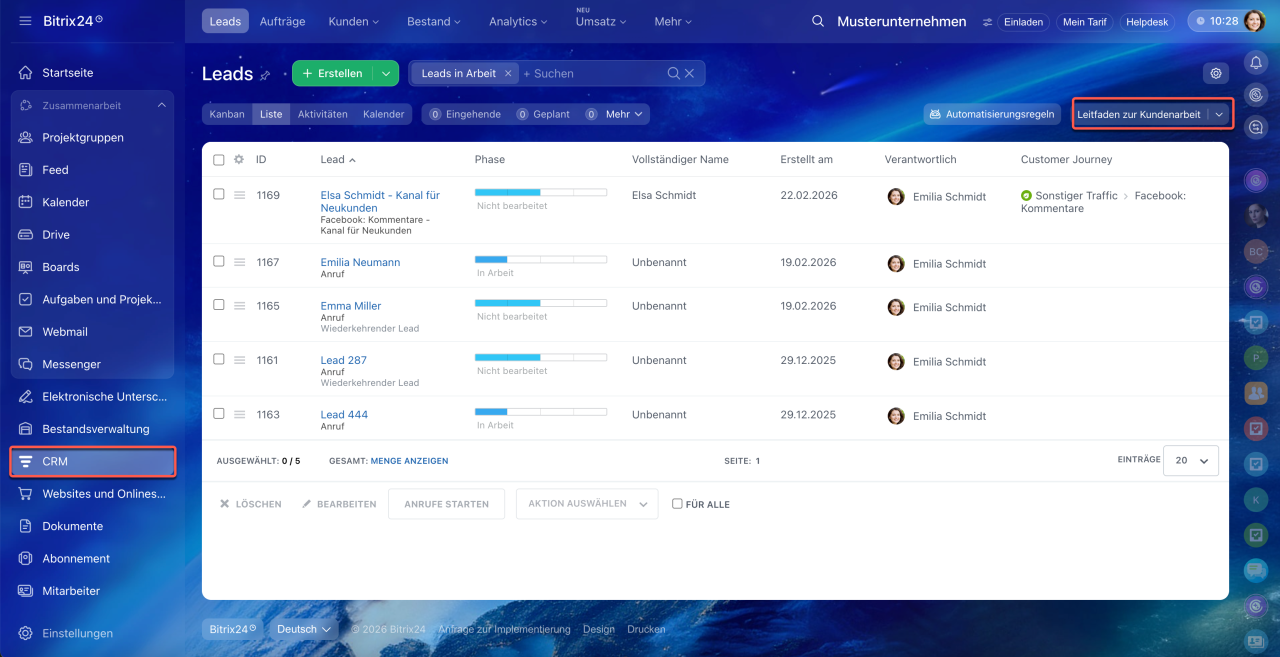
Task: Open the list settings gear icon
Action: [1216, 73]
